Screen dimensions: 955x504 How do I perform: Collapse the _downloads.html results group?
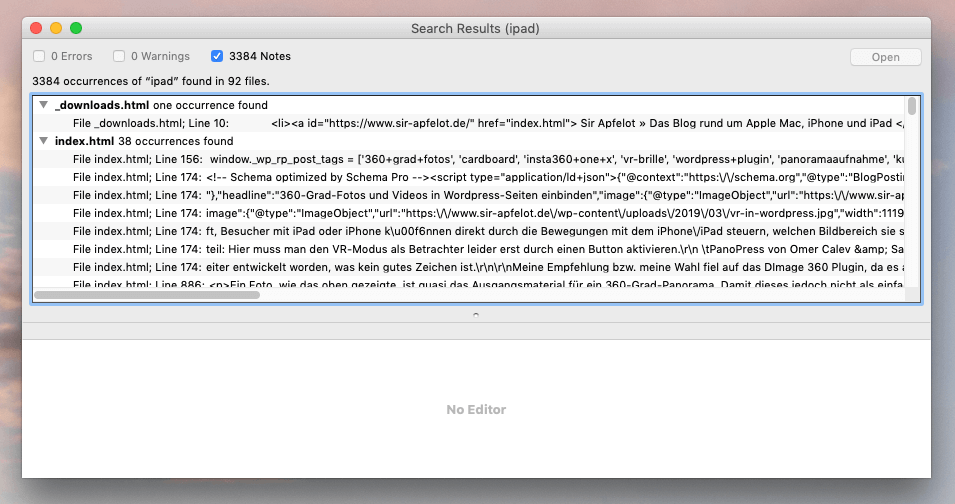pyautogui.click(x=43, y=105)
